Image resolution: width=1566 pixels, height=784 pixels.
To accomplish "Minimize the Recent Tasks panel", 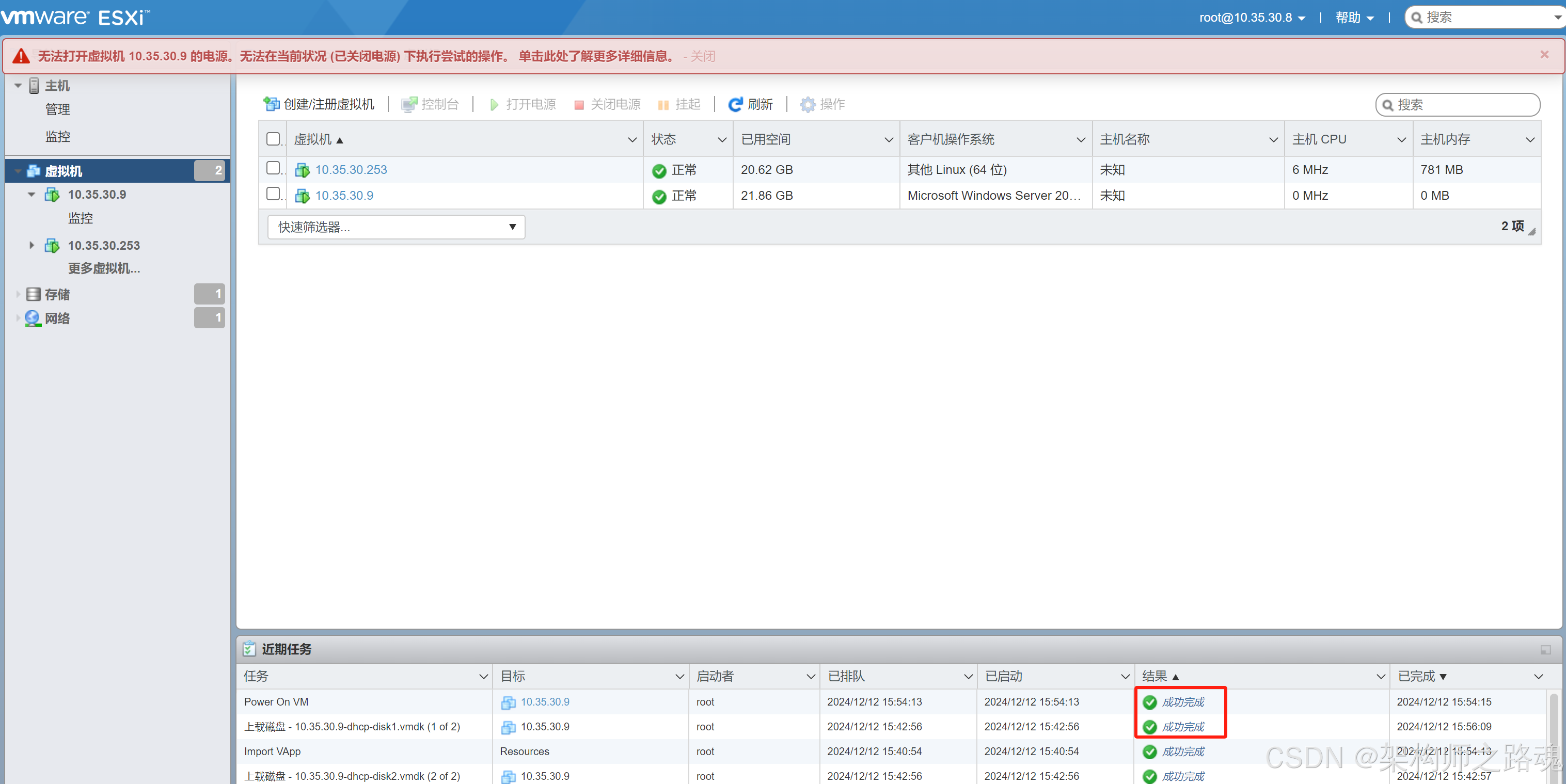I will tap(1545, 650).
